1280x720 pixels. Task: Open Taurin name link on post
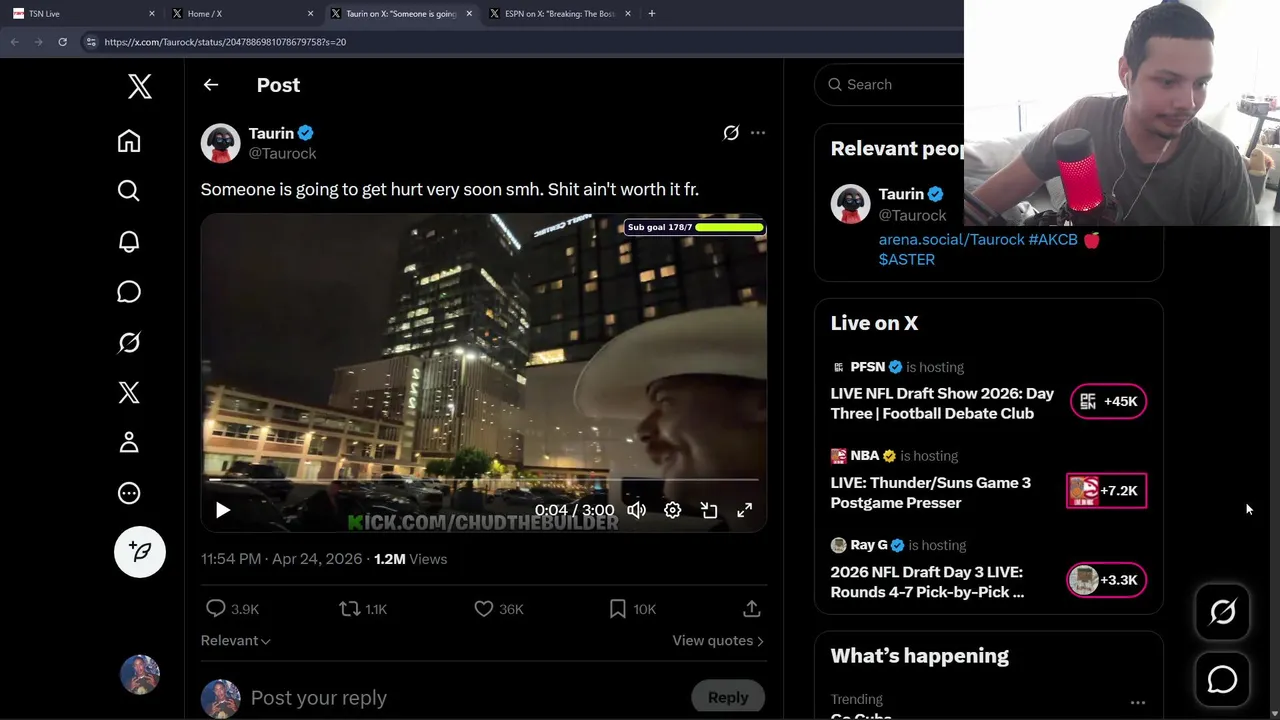coord(271,133)
